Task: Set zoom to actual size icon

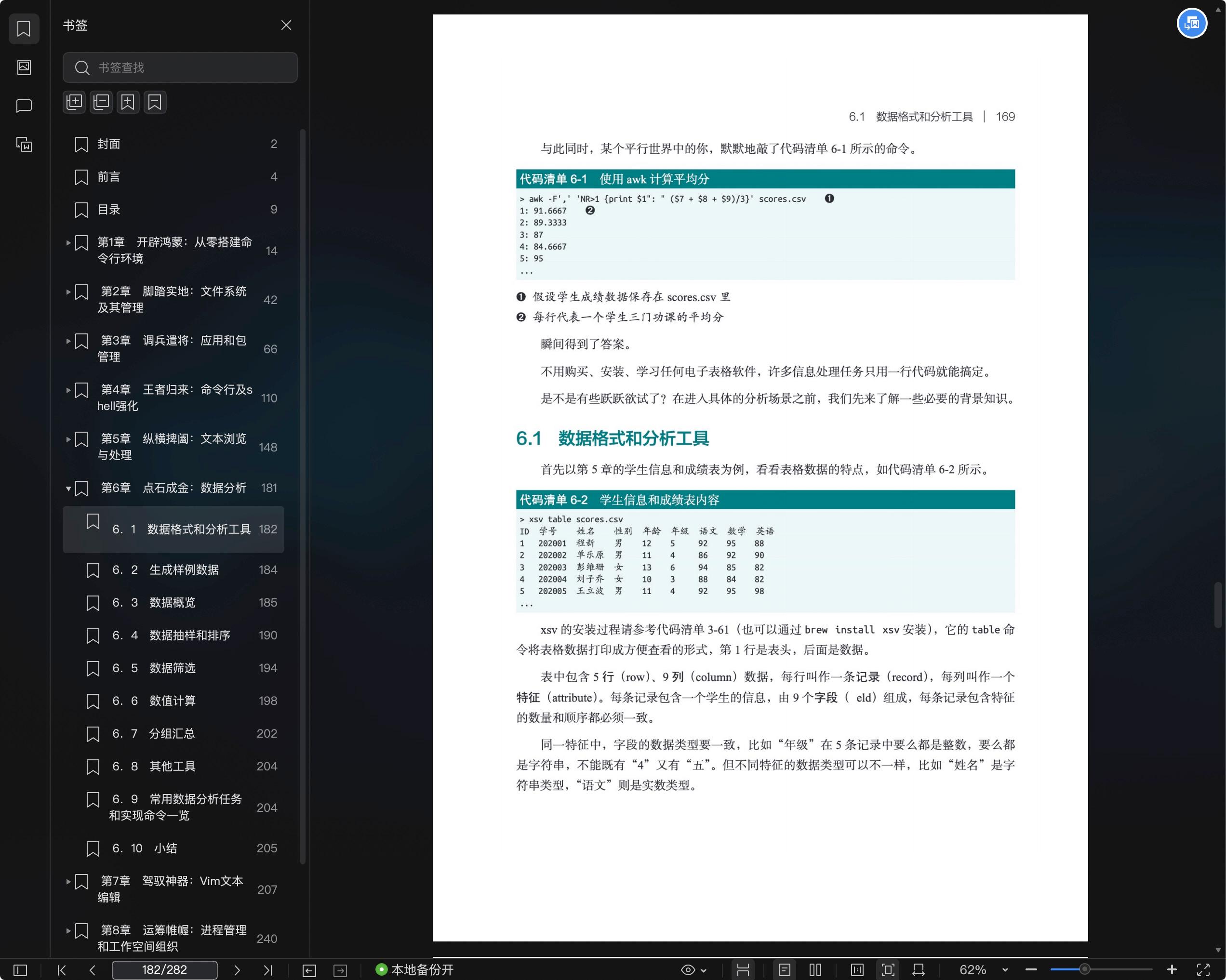Action: (857, 970)
